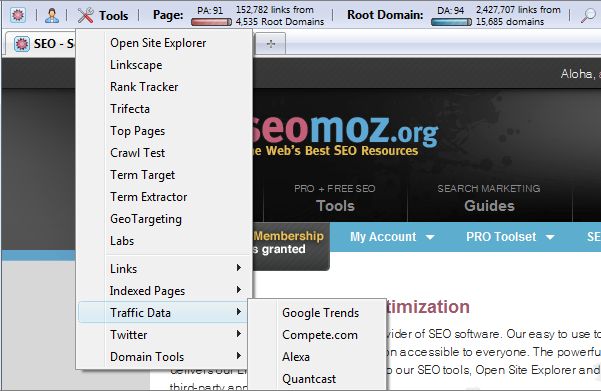Viewport: 601px width, 391px height.
Task: Click the Page Authority PA bar
Action: click(211, 22)
